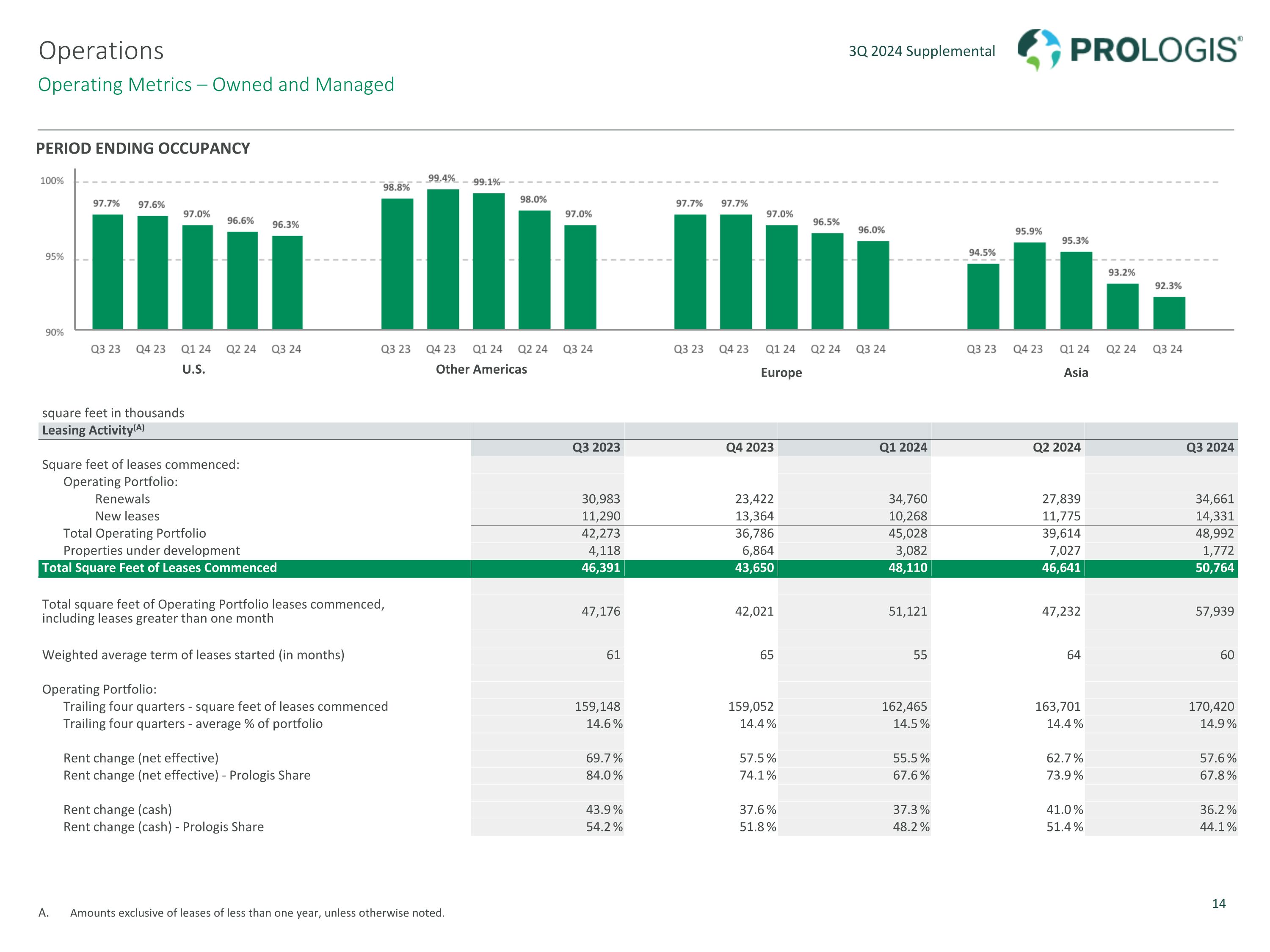Select Total Square Feet of Leases Commenced row

(159, 568)
